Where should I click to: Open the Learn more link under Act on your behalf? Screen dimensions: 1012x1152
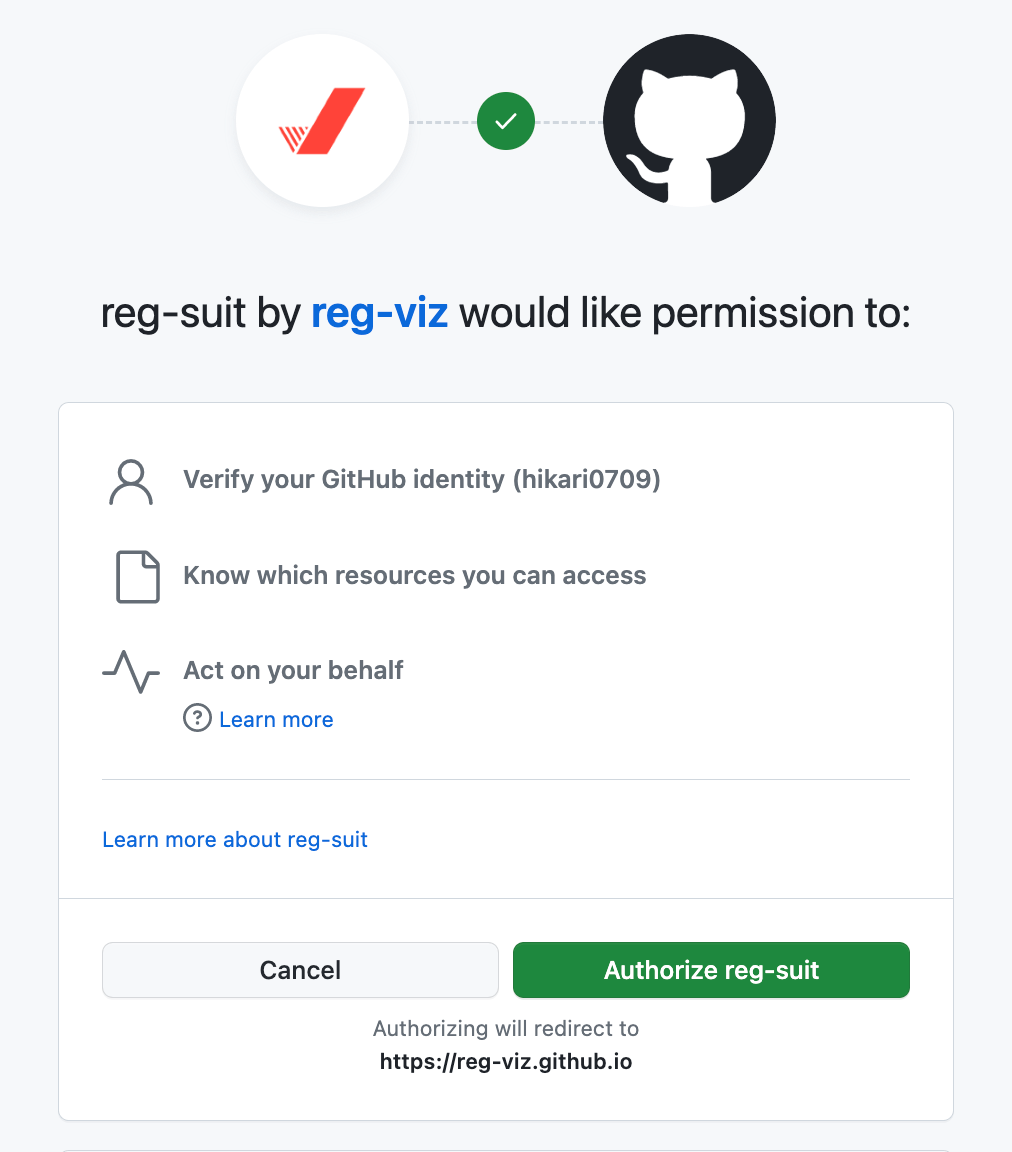coord(276,720)
